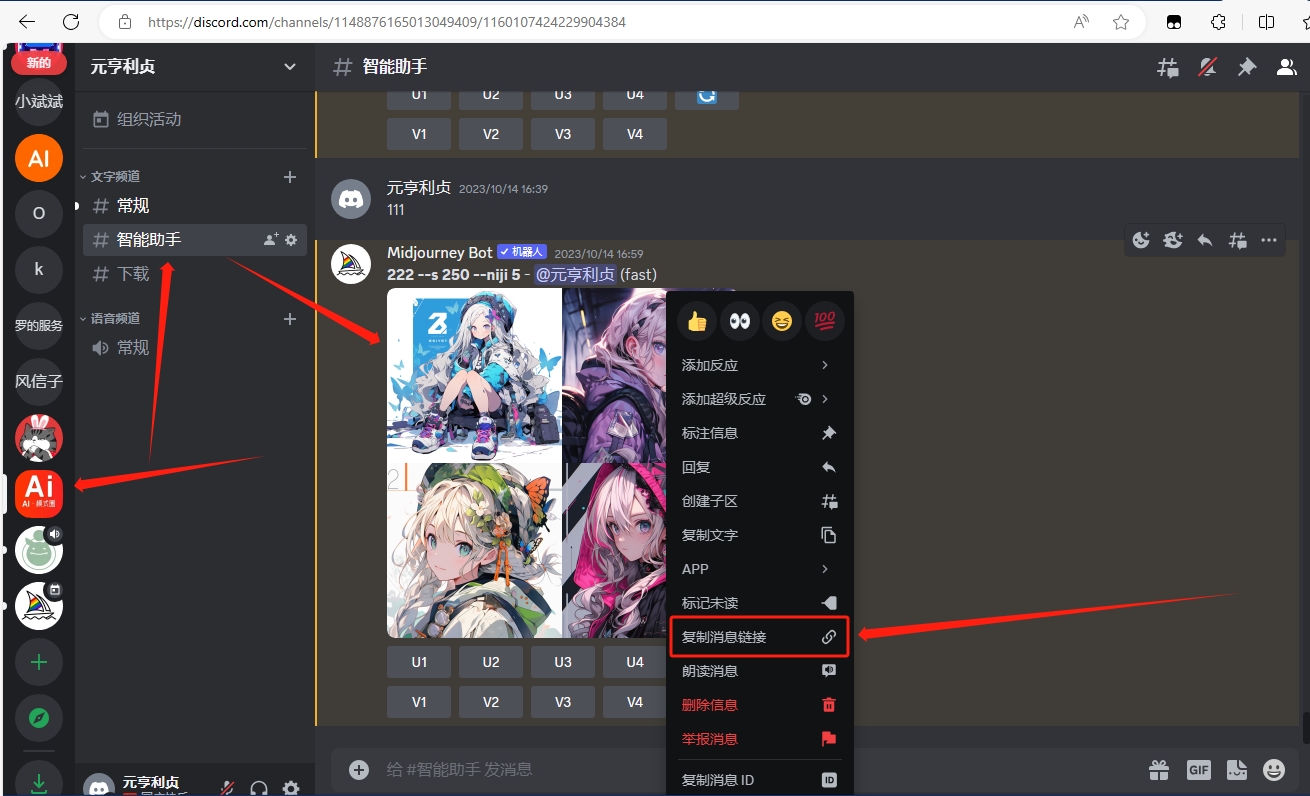Open the red Ai server icon
Screen dimensions: 1310x796
39,493
